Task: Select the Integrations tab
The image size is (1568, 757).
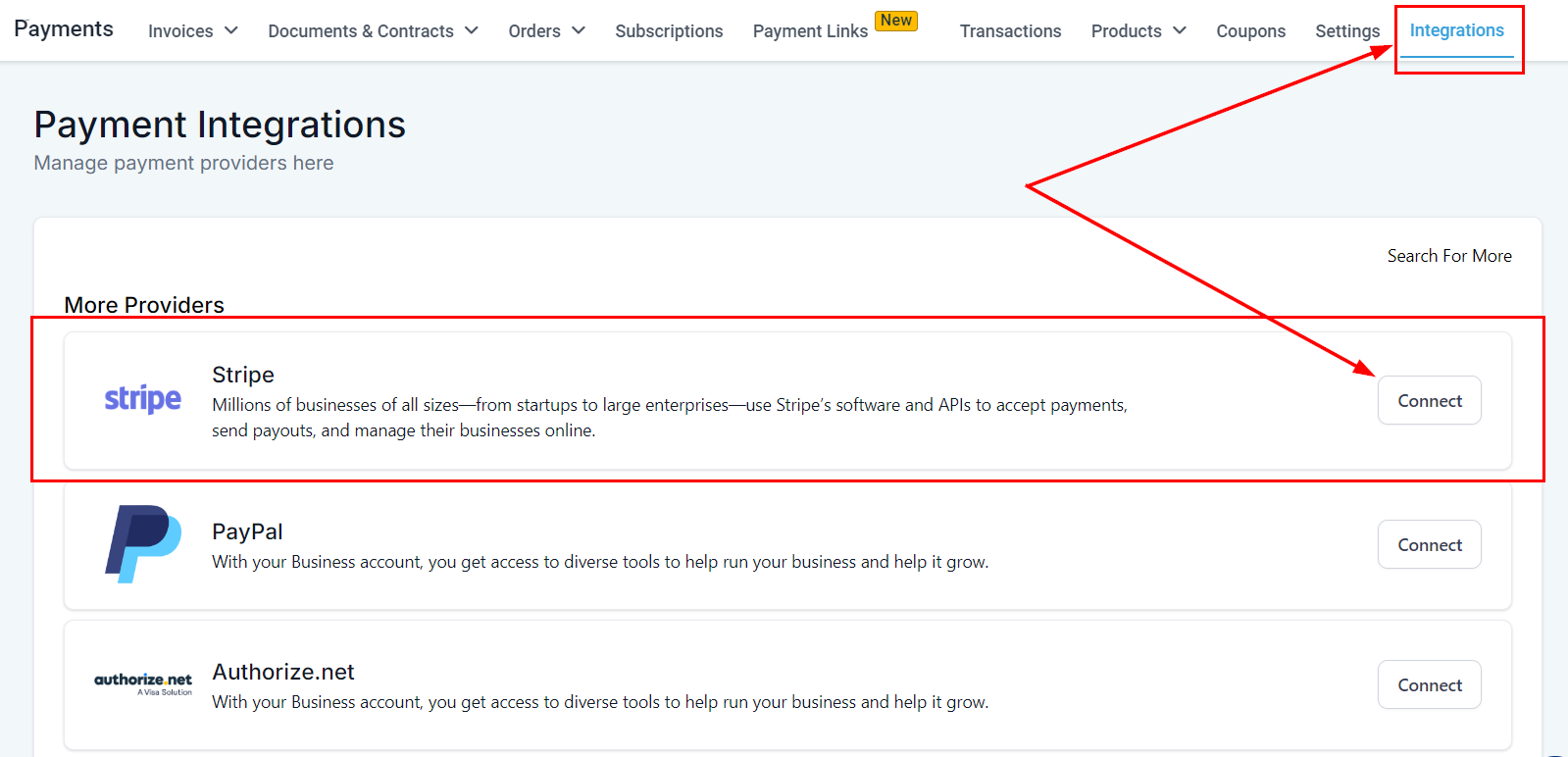Action: 1457,30
